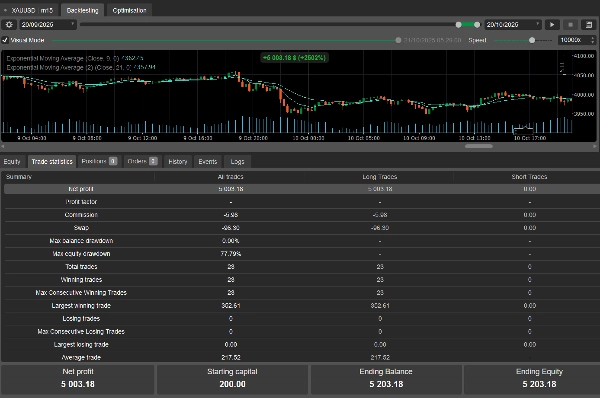Click the Net profit summary box
This screenshot has width=600, height=398.
click(78, 379)
